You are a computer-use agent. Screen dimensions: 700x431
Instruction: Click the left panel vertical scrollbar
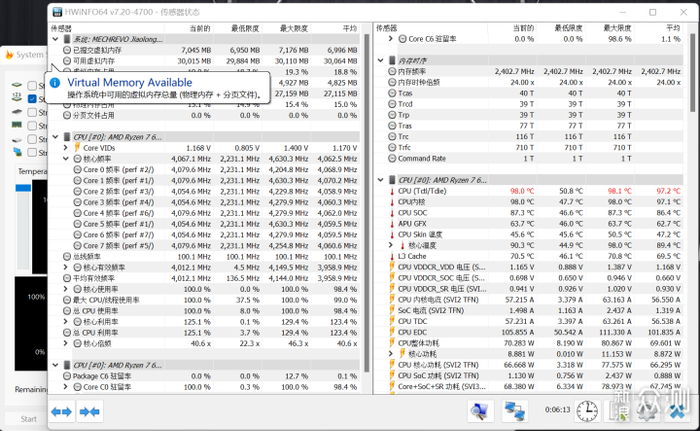pos(366,203)
